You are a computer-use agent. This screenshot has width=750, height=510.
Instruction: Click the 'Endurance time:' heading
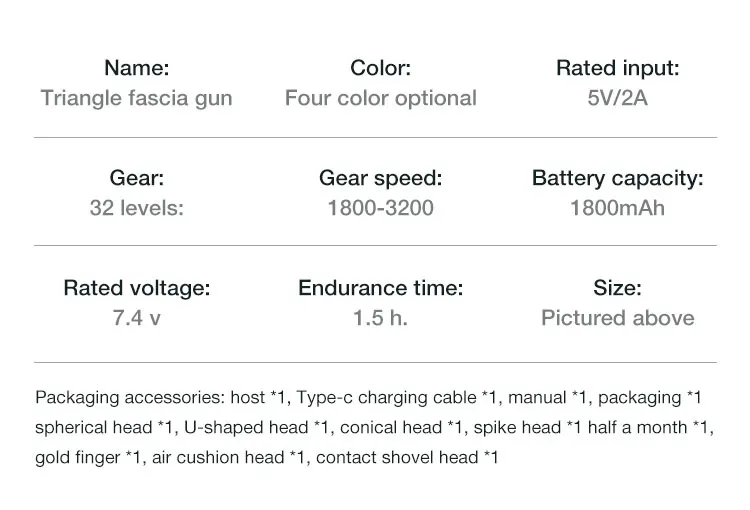point(380,288)
